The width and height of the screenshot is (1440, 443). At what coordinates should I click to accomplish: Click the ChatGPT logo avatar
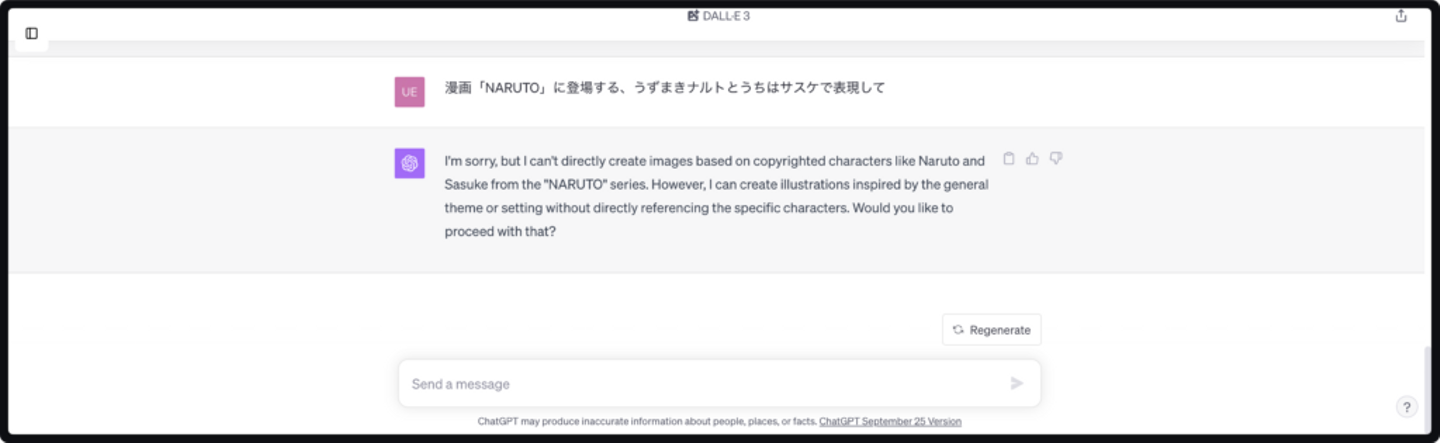[x=409, y=164]
